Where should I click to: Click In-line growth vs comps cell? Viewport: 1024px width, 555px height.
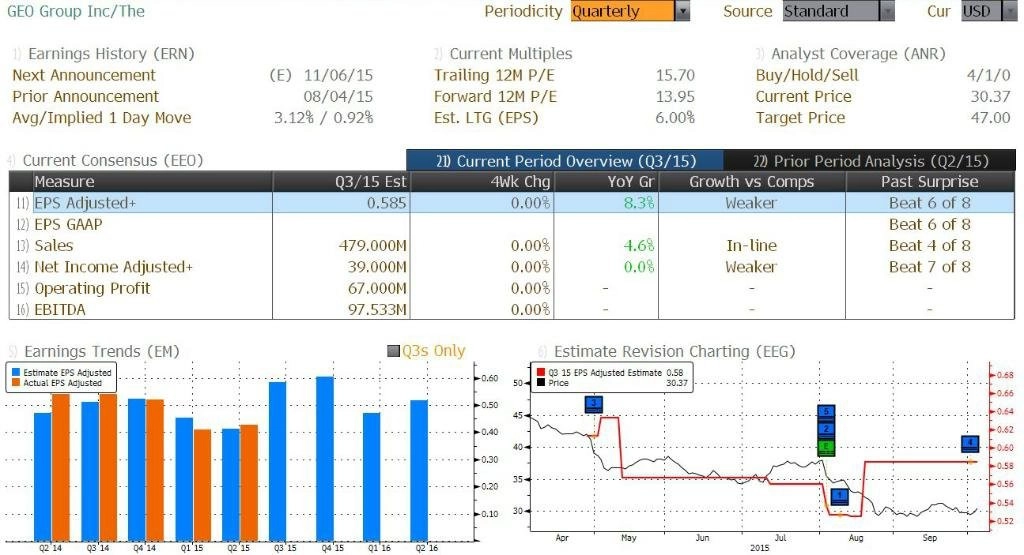[752, 246]
